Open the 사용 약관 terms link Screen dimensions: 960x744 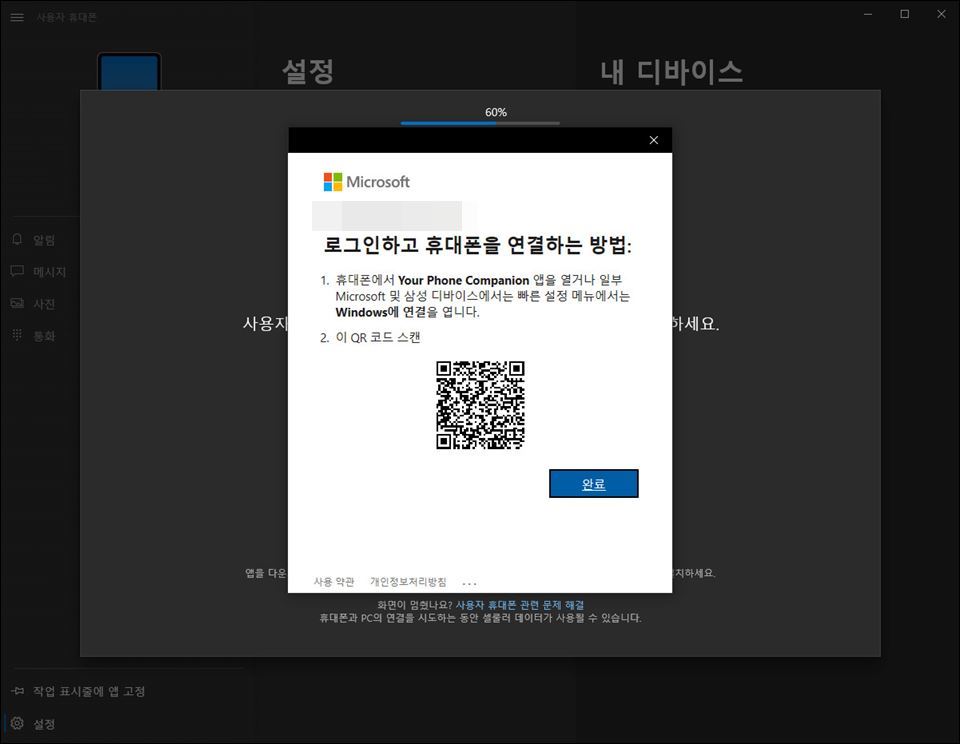(334, 582)
